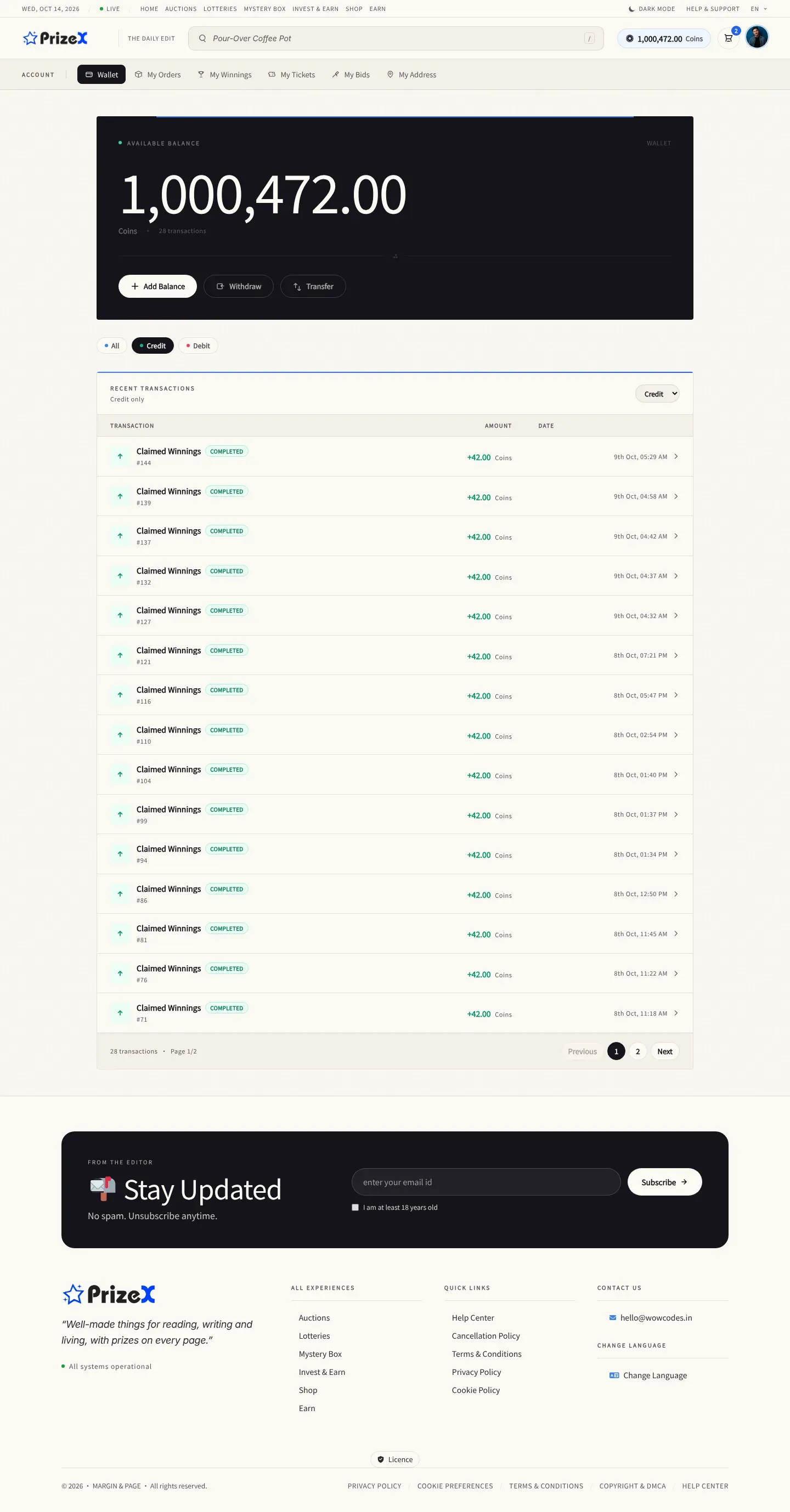Select the Debit filter chip
Image resolution: width=790 pixels, height=1512 pixels.
click(198, 346)
